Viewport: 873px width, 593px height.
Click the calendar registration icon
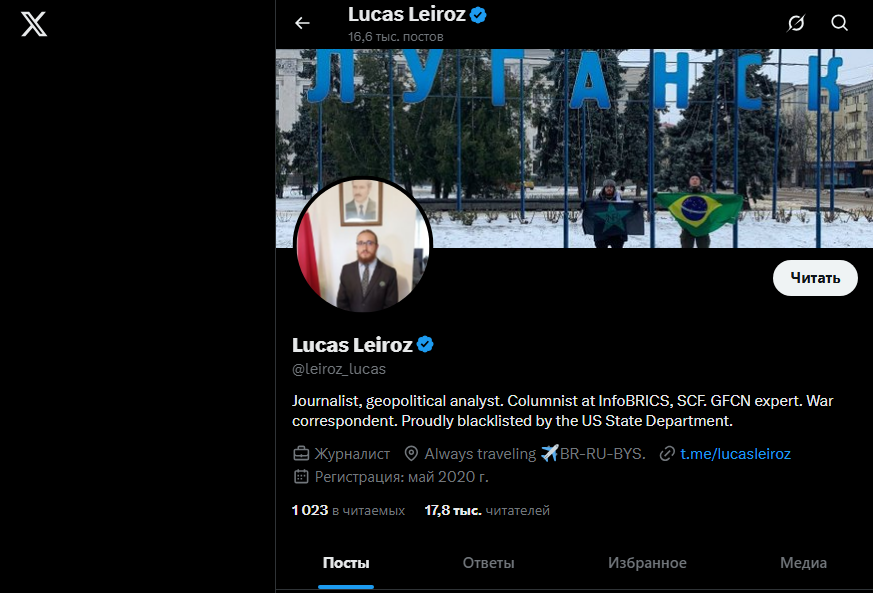(x=301, y=477)
